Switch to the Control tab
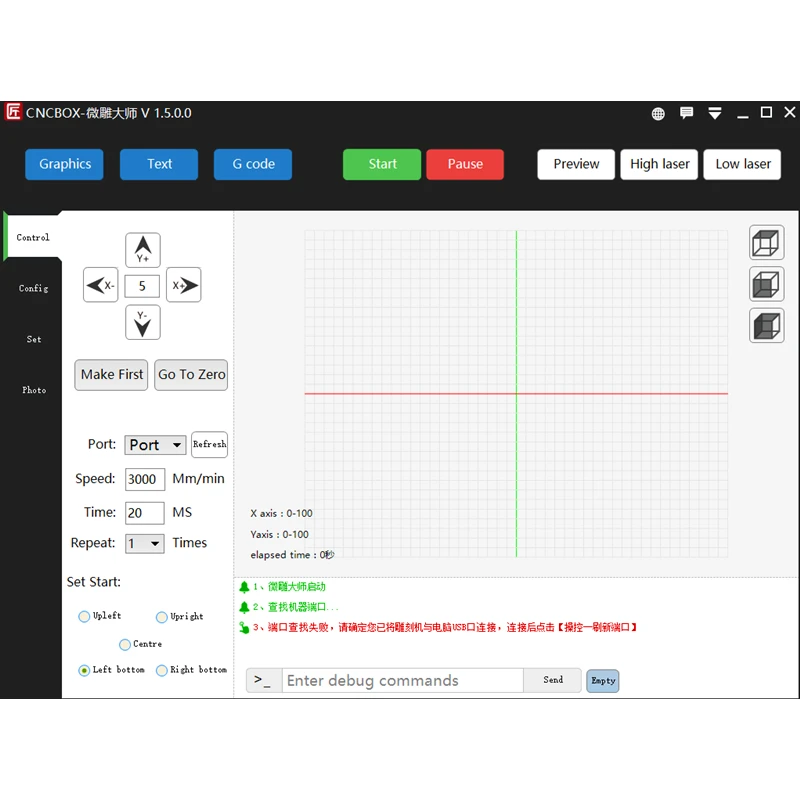 coord(33,237)
